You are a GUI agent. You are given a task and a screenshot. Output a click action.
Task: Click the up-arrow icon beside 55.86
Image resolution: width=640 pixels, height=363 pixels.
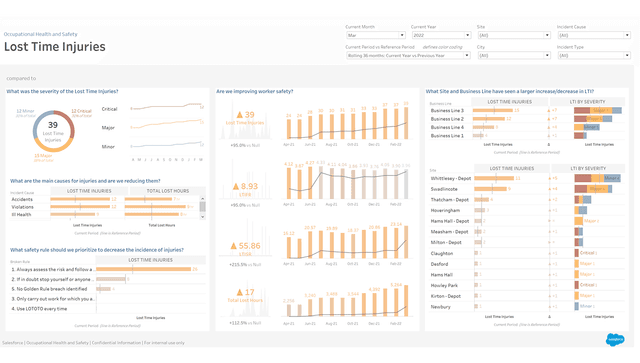pos(233,246)
